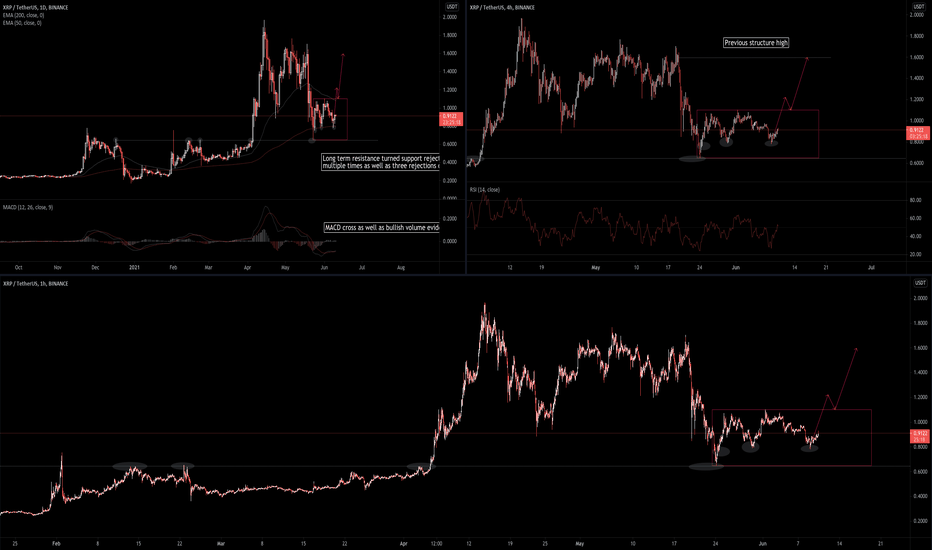This screenshot has height=550, width=932.
Task: Click 'Aug' on the 1D chart time axis
Action: 401,268
